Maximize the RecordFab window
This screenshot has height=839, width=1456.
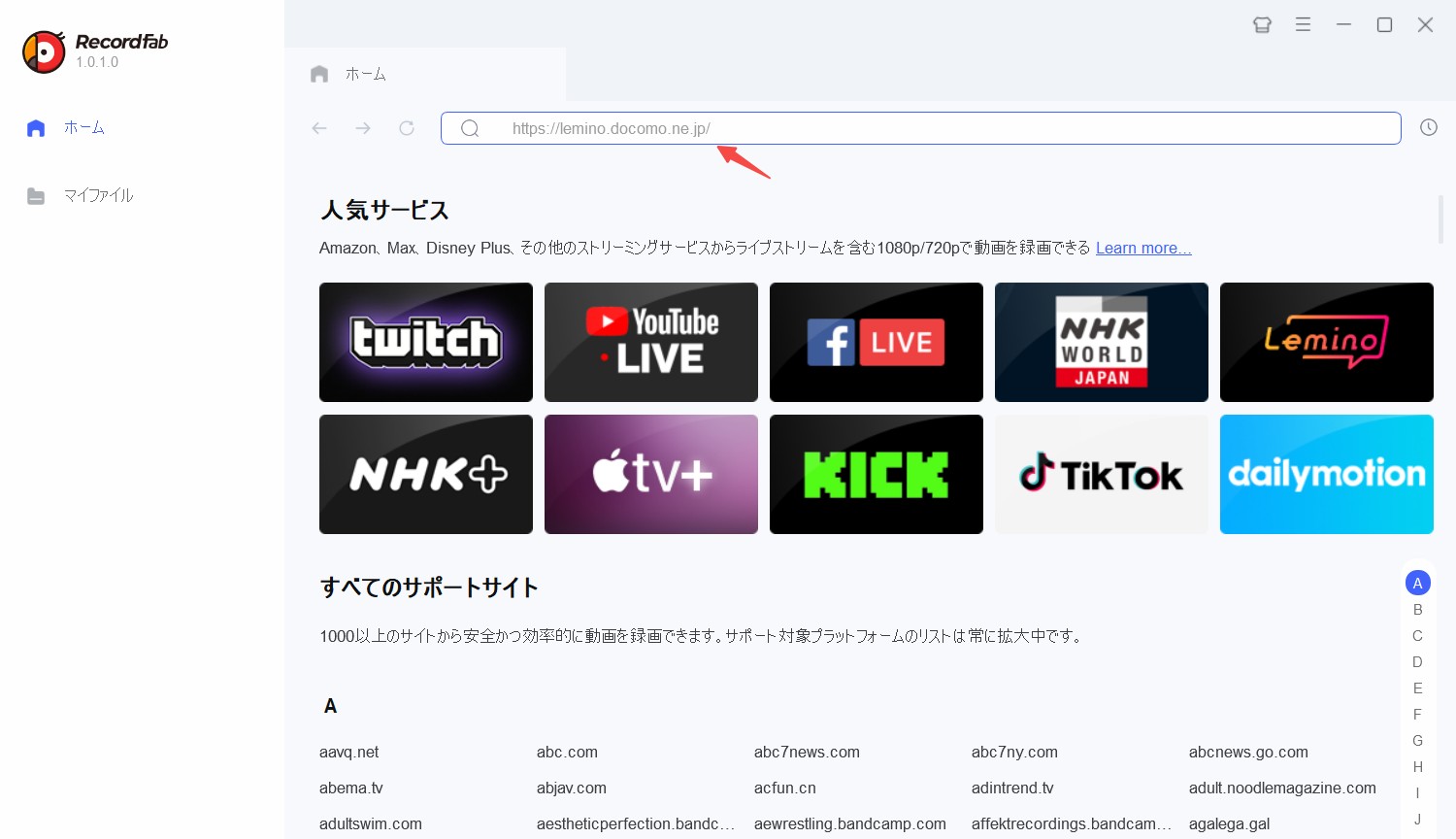tap(1385, 25)
